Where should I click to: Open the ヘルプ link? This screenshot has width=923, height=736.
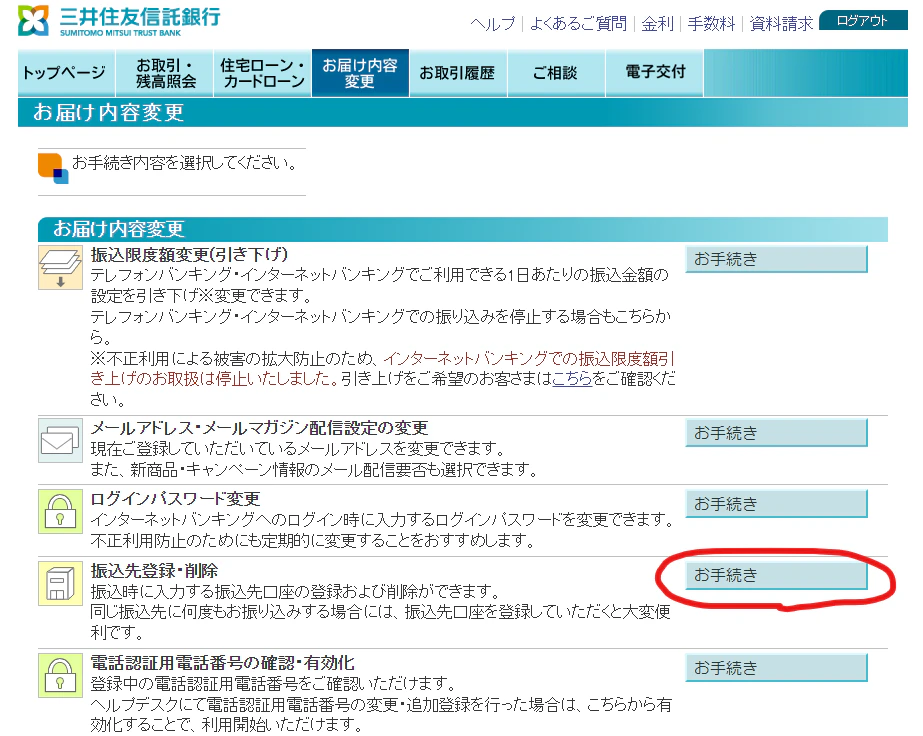pyautogui.click(x=492, y=24)
